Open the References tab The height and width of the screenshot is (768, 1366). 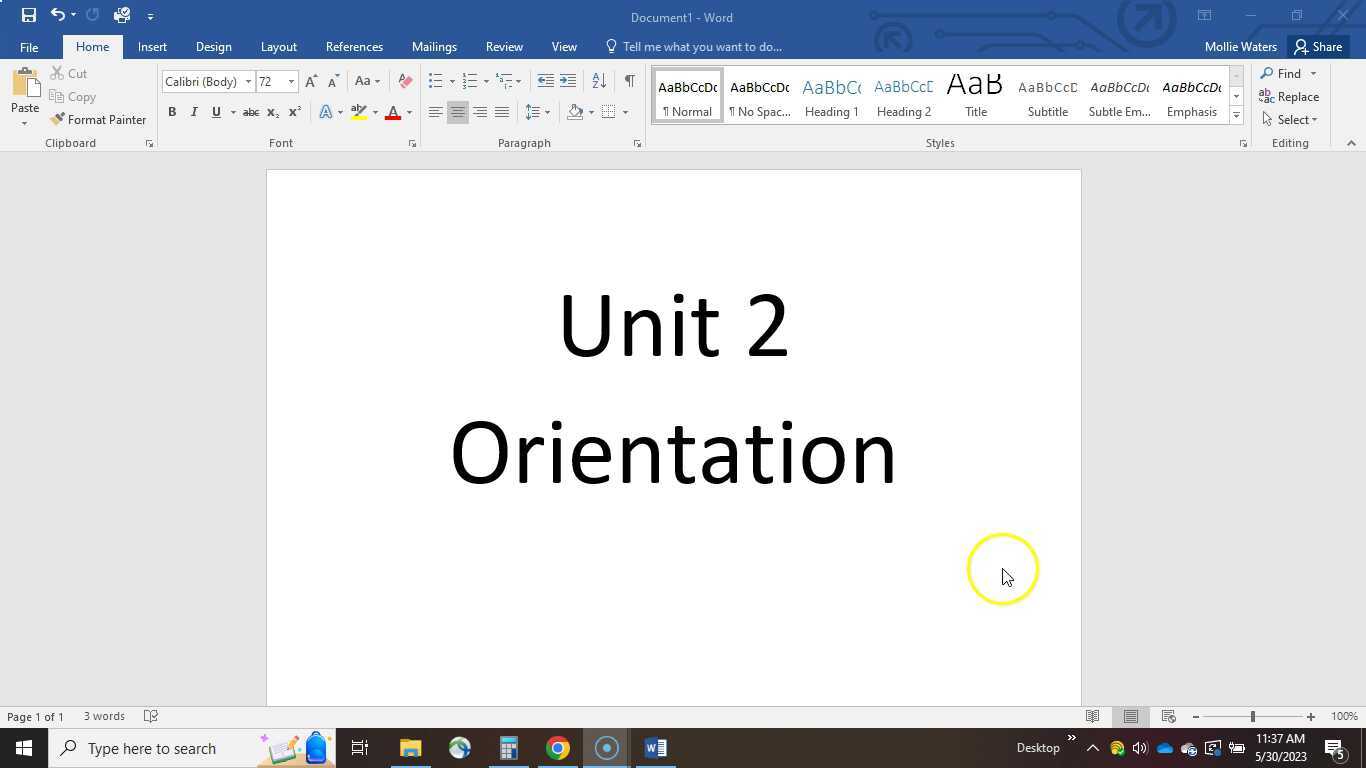(354, 46)
